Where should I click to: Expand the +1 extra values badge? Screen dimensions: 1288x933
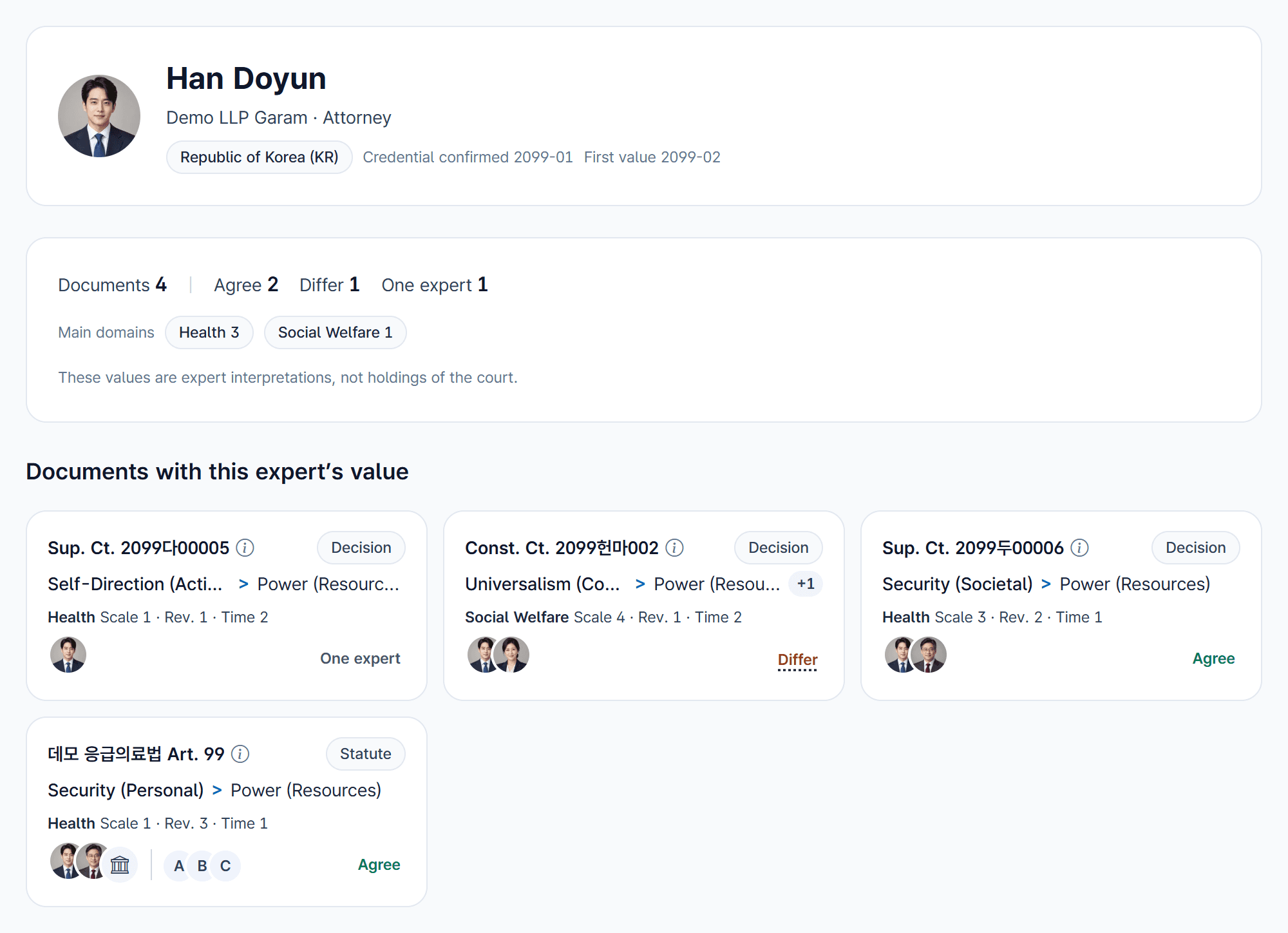coord(806,584)
